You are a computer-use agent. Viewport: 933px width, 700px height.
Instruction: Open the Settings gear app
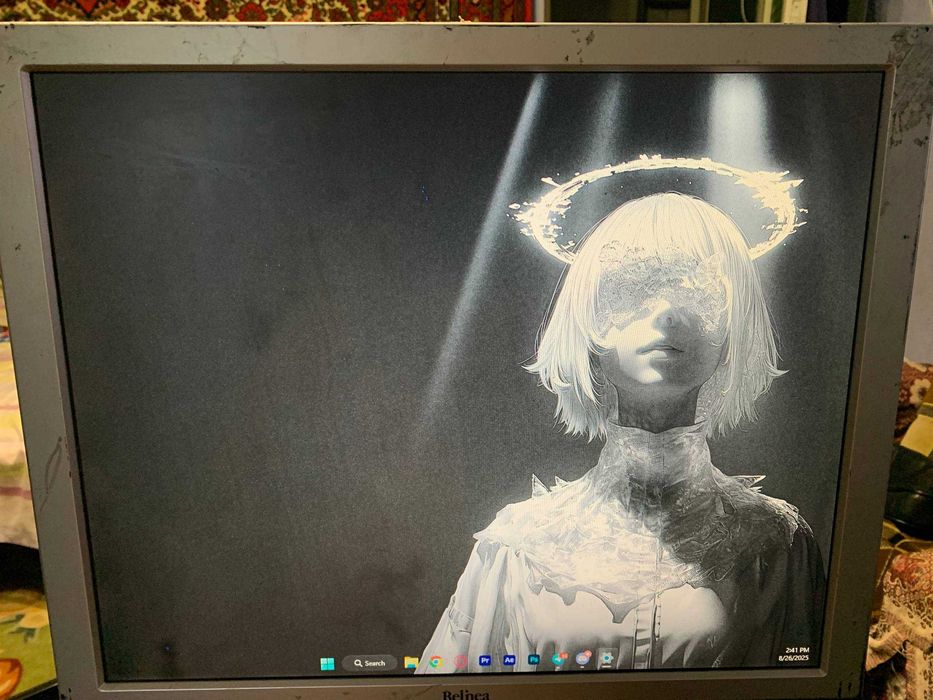606,658
